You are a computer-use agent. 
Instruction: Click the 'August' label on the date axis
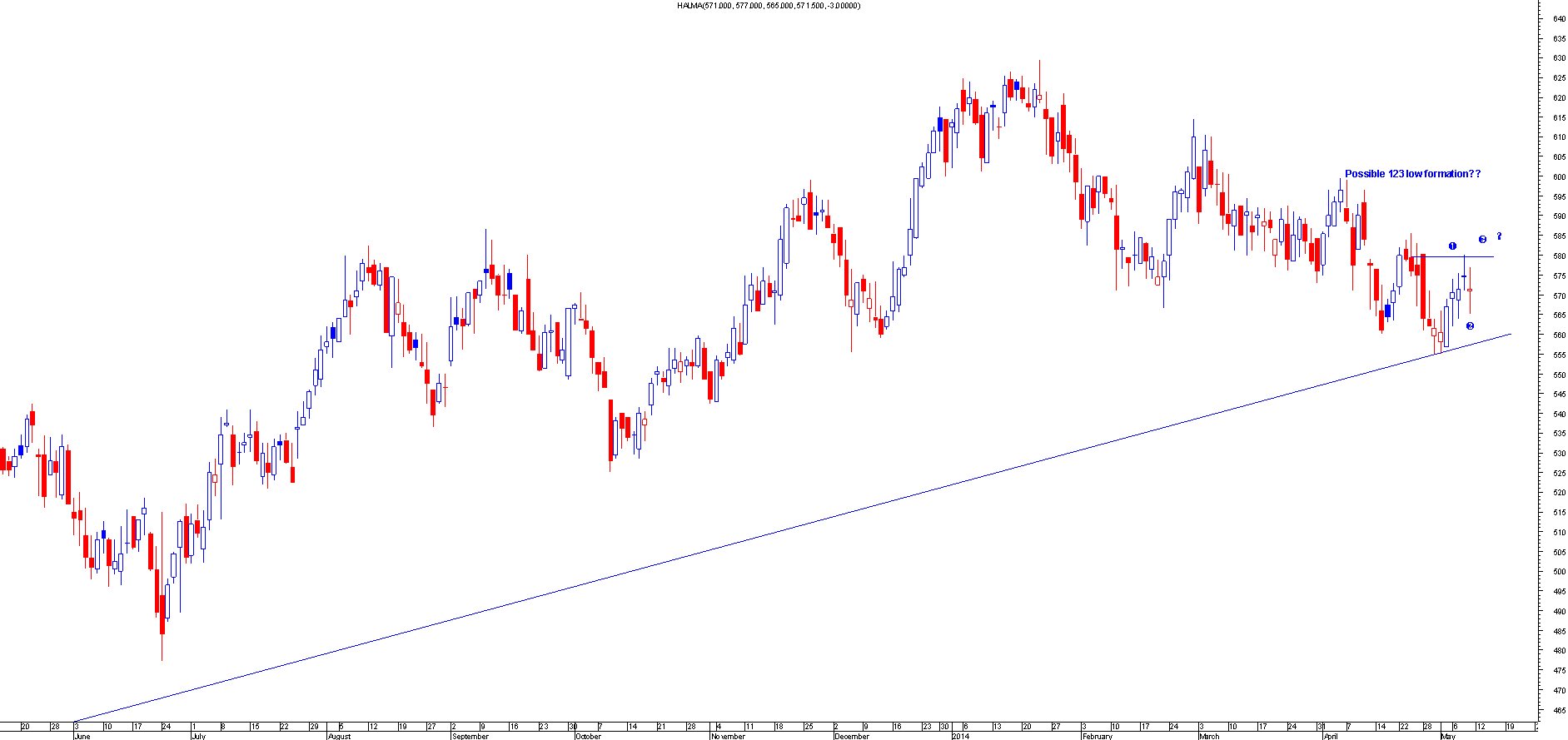pyautogui.click(x=339, y=736)
